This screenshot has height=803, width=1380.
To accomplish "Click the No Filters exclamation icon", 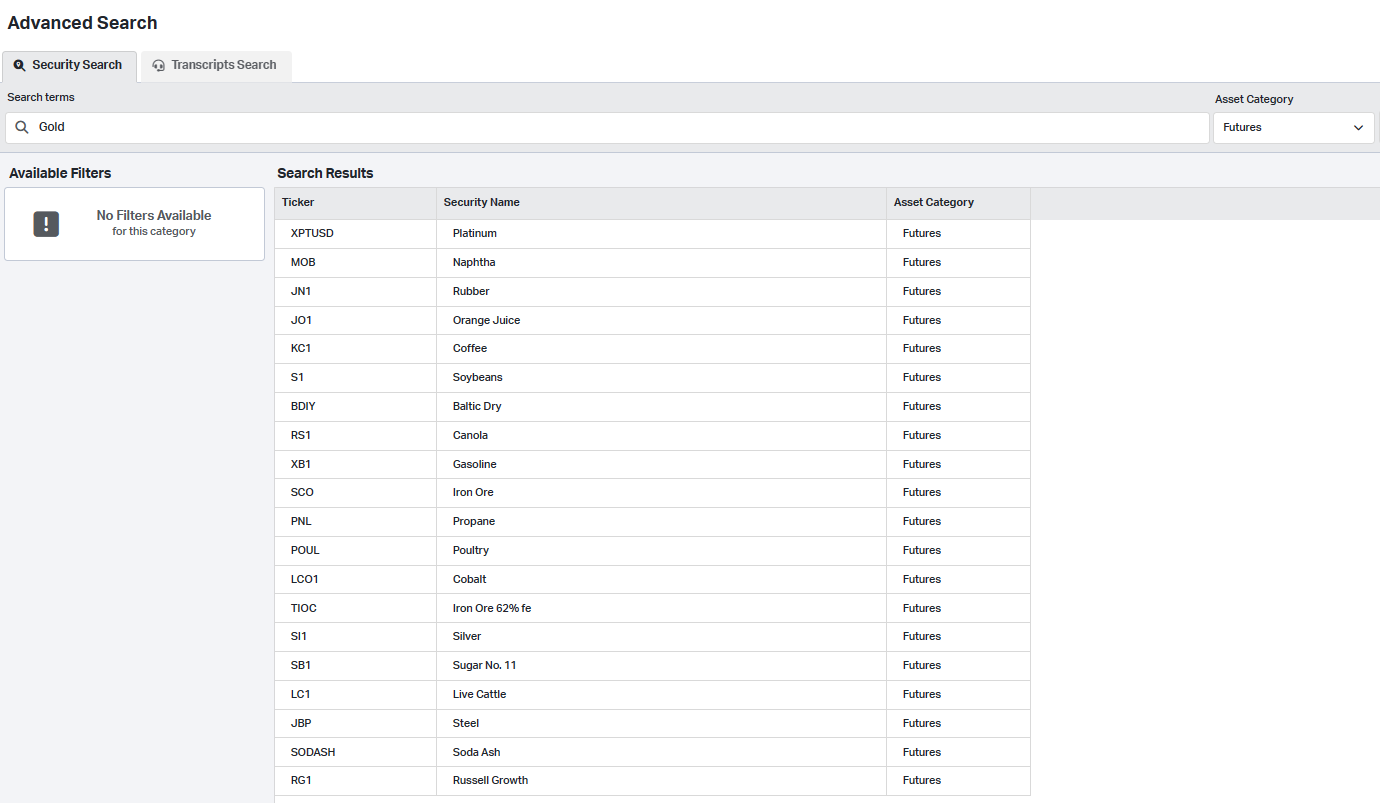I will coord(46,224).
